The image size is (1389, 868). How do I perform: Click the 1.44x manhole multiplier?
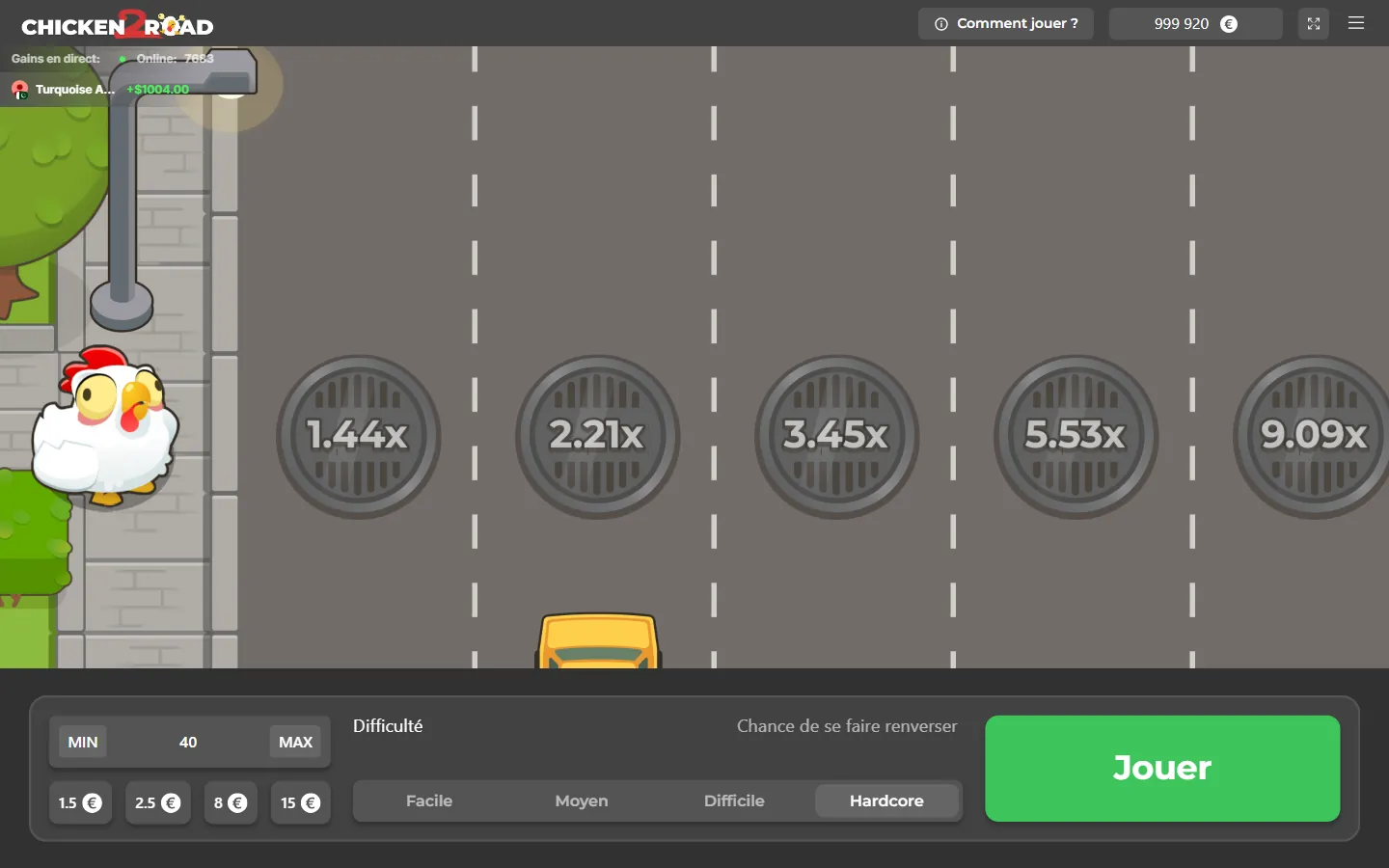(x=359, y=437)
